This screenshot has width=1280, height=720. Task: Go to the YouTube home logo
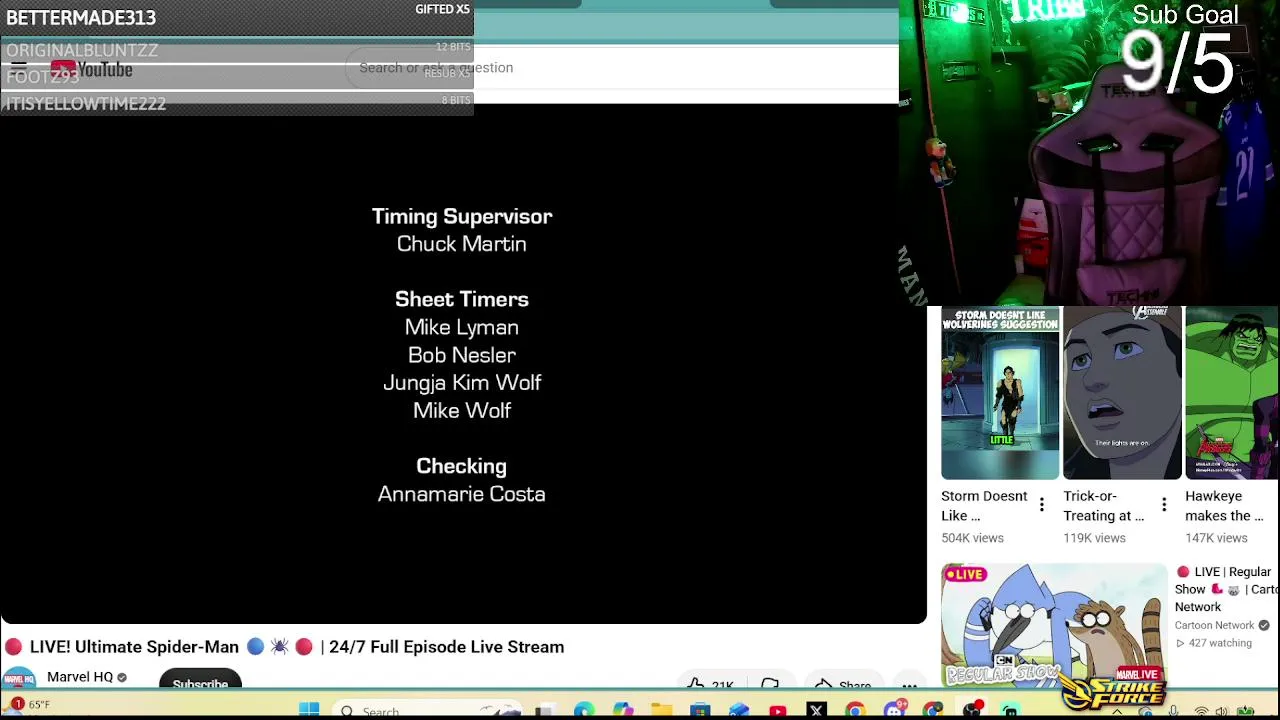click(x=91, y=69)
